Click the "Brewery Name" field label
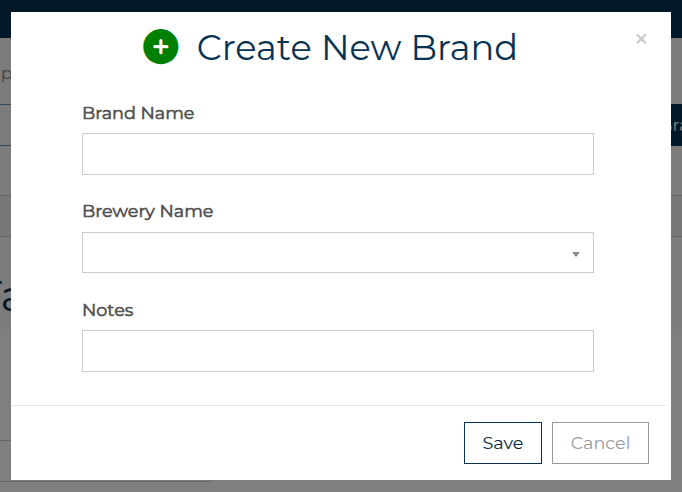Image resolution: width=682 pixels, height=492 pixels. [147, 211]
